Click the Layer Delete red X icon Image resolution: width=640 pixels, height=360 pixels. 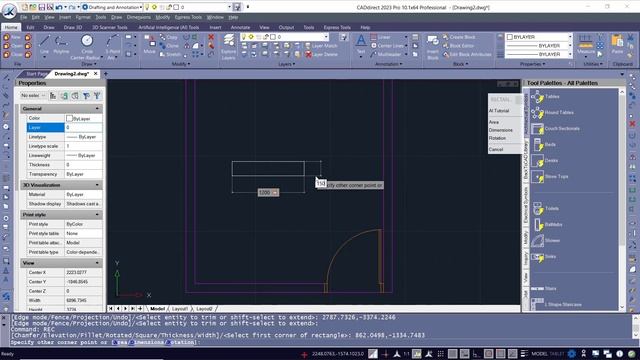(309, 54)
